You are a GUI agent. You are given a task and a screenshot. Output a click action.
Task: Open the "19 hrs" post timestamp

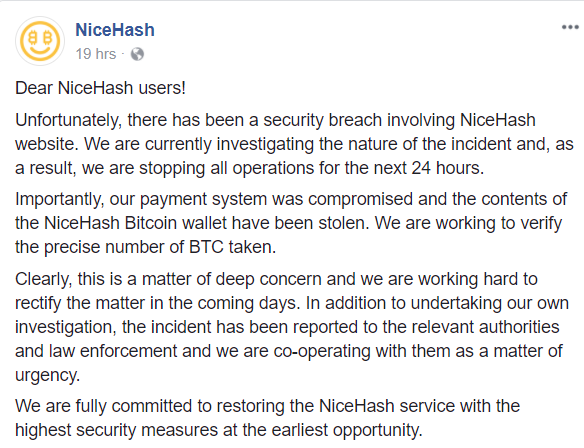96,54
